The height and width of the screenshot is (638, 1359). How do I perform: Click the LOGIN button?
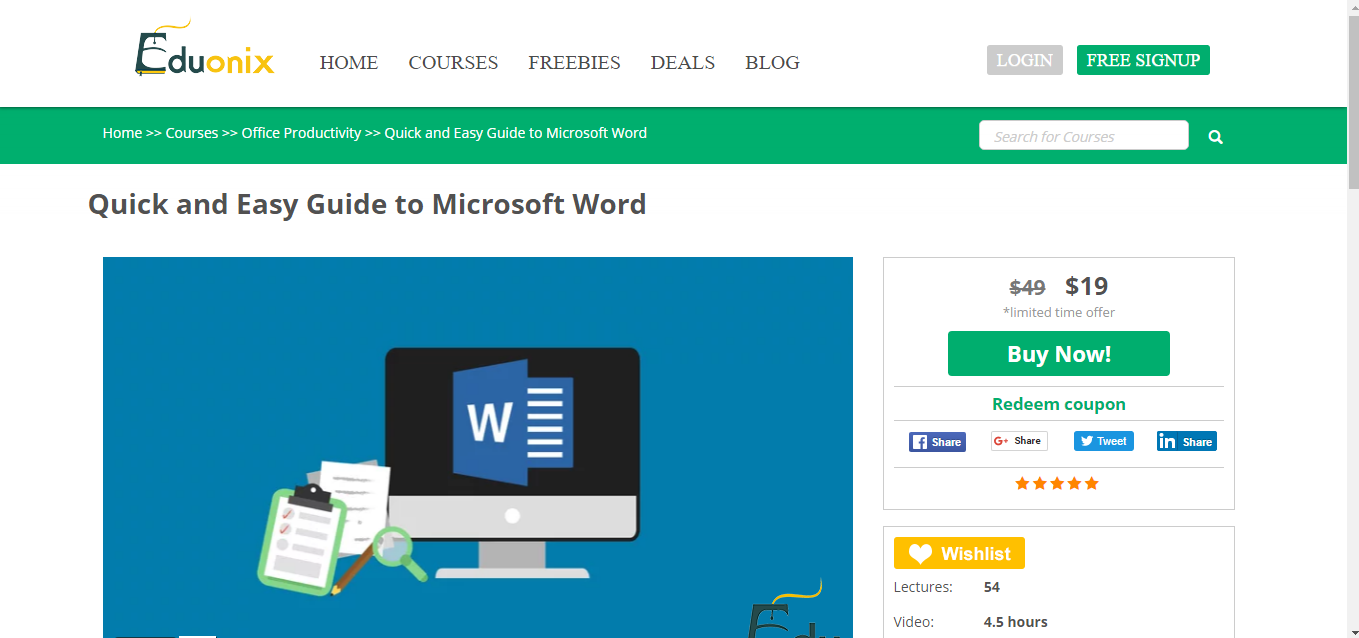pos(1024,60)
